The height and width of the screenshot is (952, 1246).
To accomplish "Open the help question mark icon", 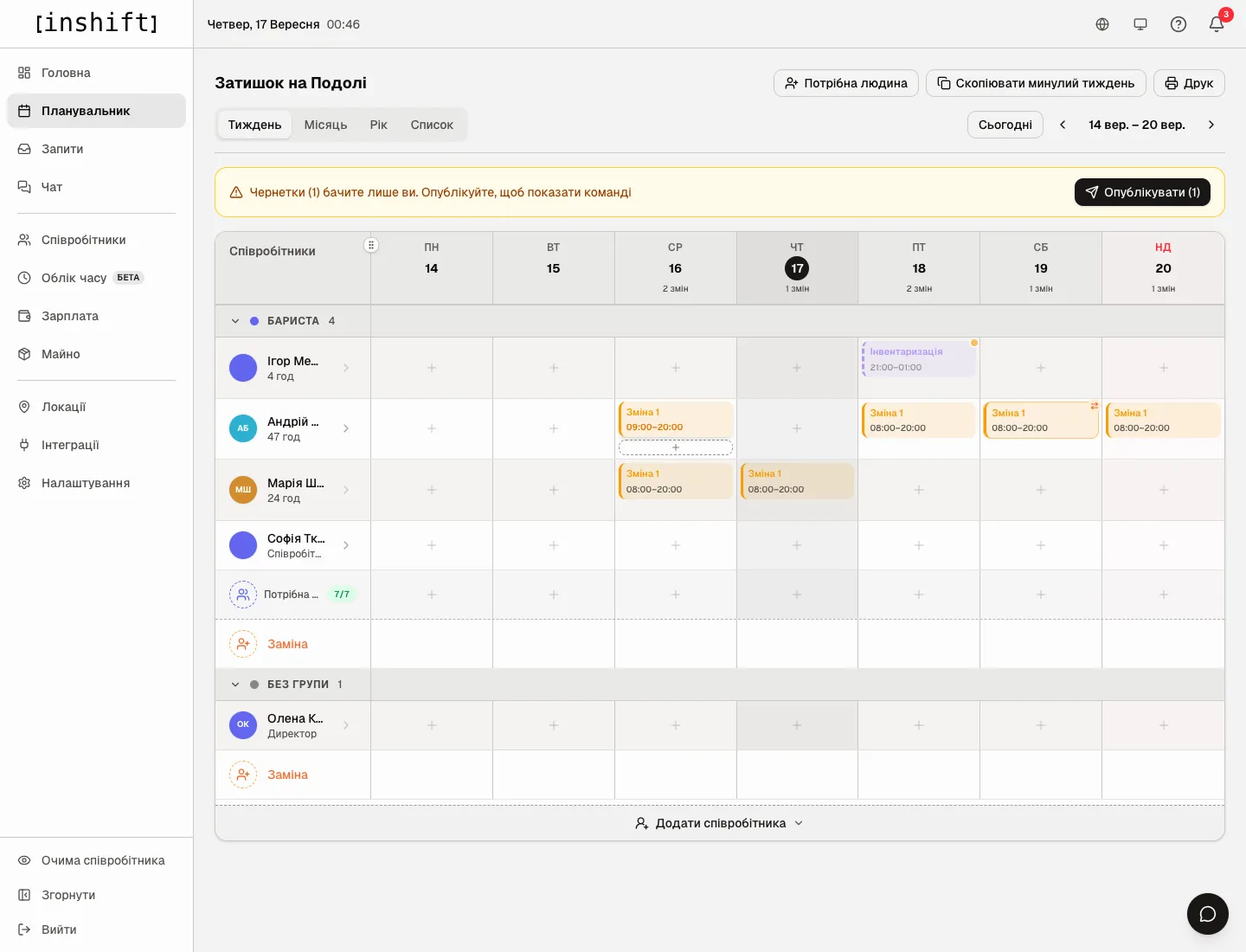I will click(1179, 24).
